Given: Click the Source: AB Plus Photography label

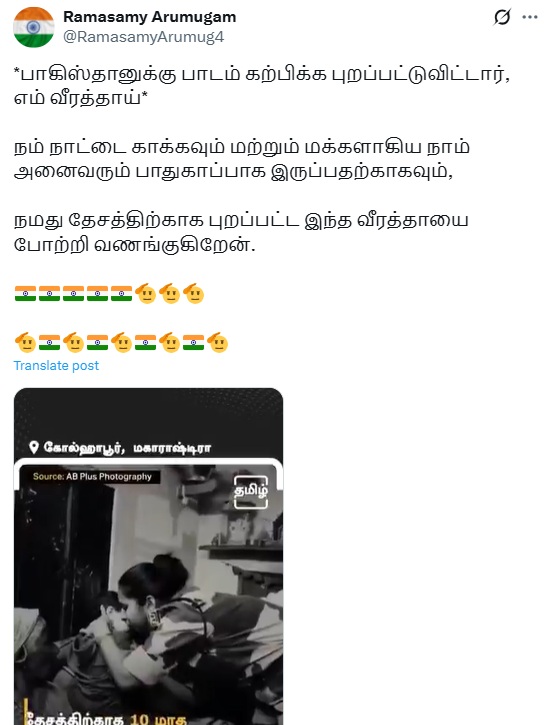Looking at the screenshot, I should click(x=92, y=476).
